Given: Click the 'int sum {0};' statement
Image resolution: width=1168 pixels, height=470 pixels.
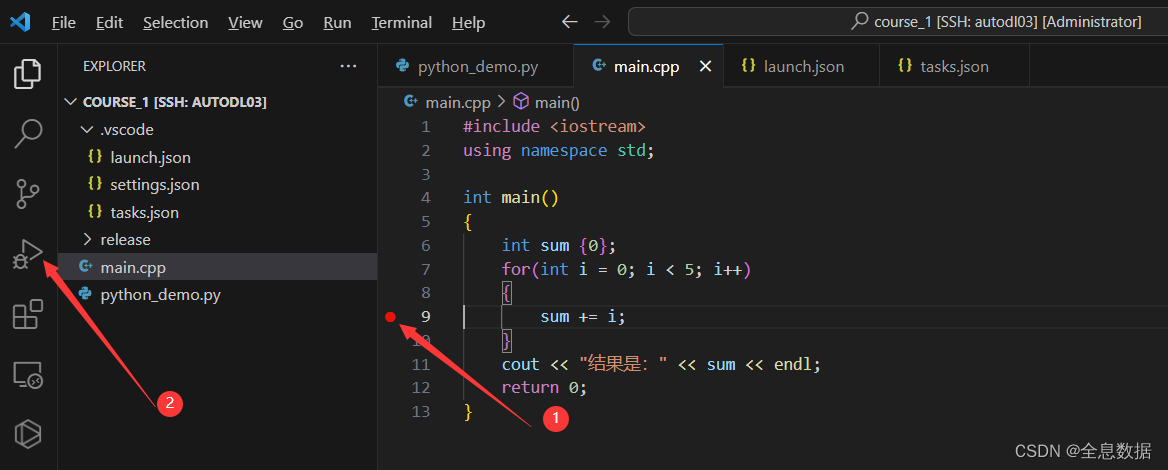Looking at the screenshot, I should point(559,245).
